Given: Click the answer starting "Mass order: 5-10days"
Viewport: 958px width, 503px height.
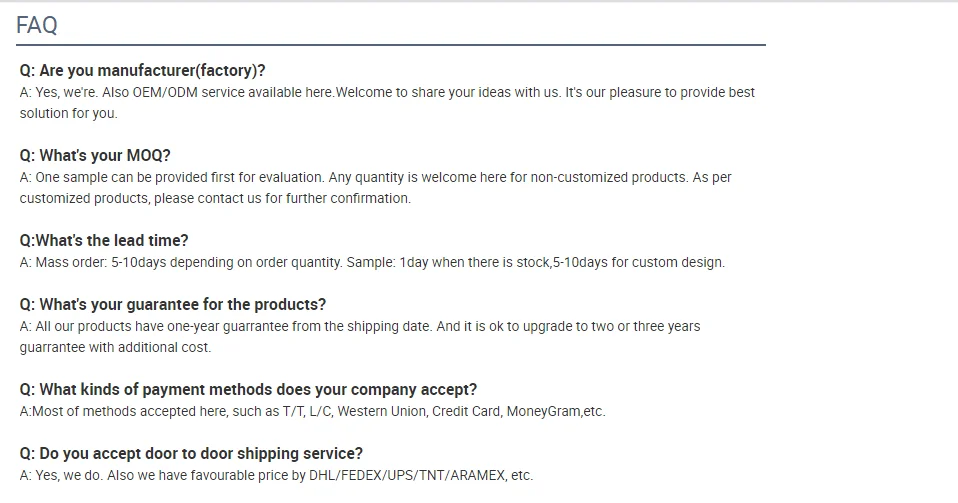Looking at the screenshot, I should click(180, 262).
